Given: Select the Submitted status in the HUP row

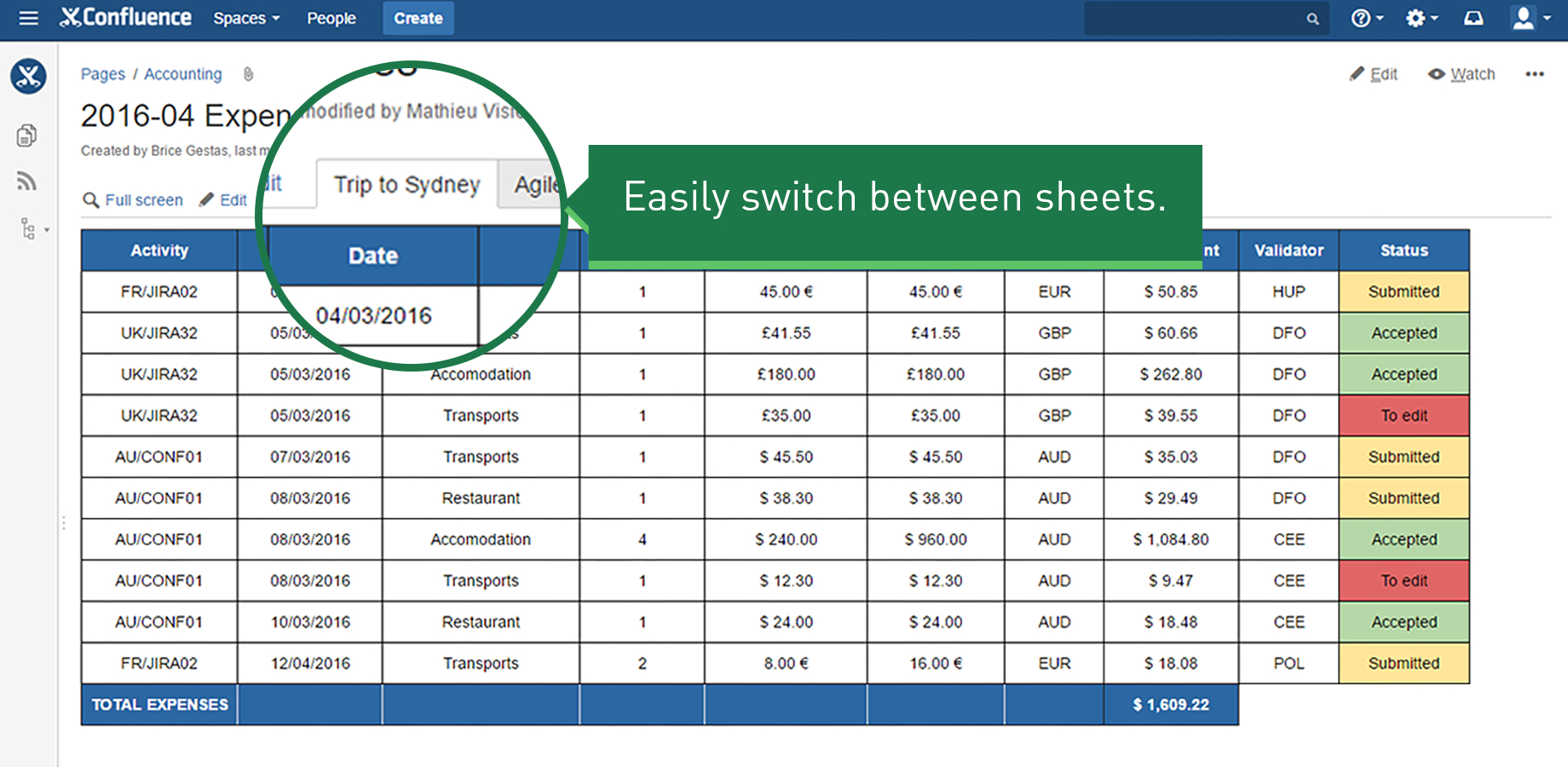Looking at the screenshot, I should [x=1404, y=291].
